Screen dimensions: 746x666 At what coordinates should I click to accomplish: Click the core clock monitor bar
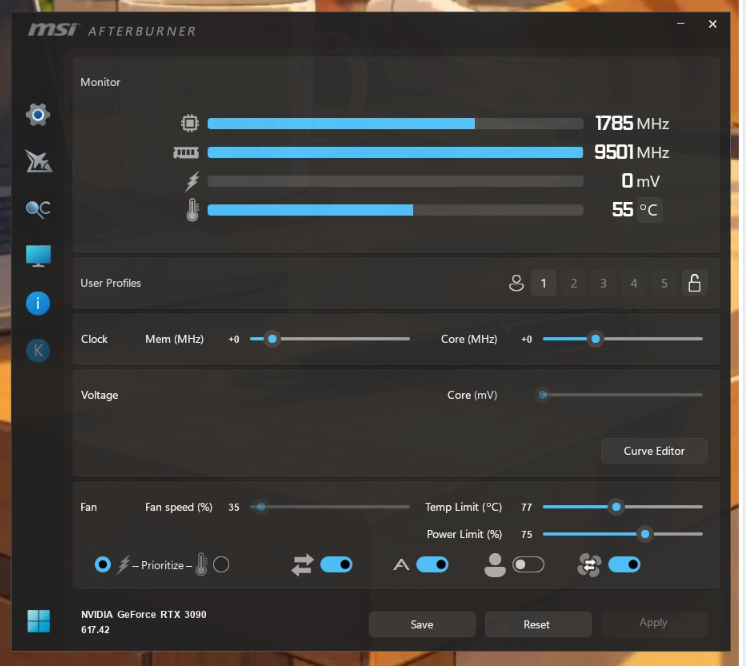pyautogui.click(x=395, y=124)
